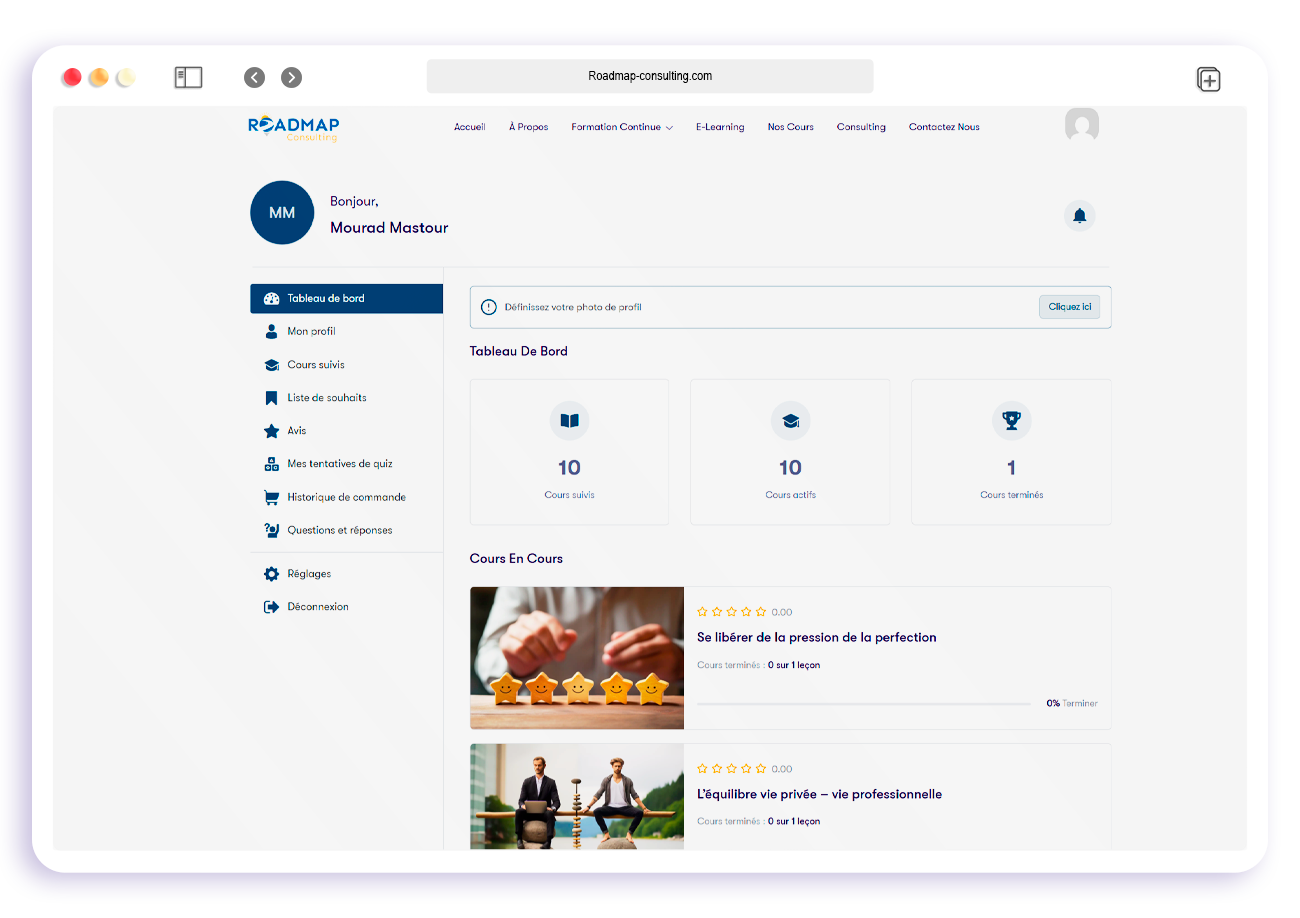Click the order history cart icon

pyautogui.click(x=271, y=497)
